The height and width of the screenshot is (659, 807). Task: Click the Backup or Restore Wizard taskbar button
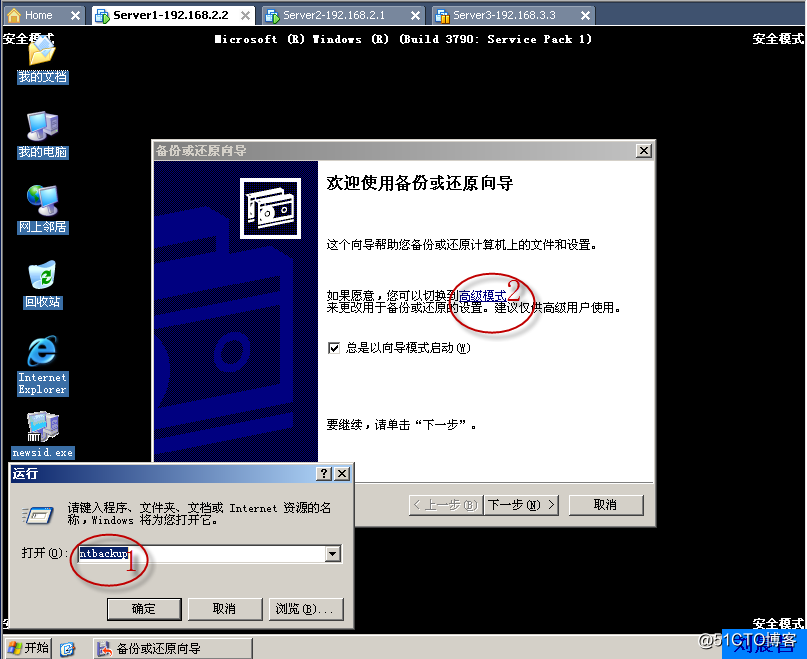173,649
